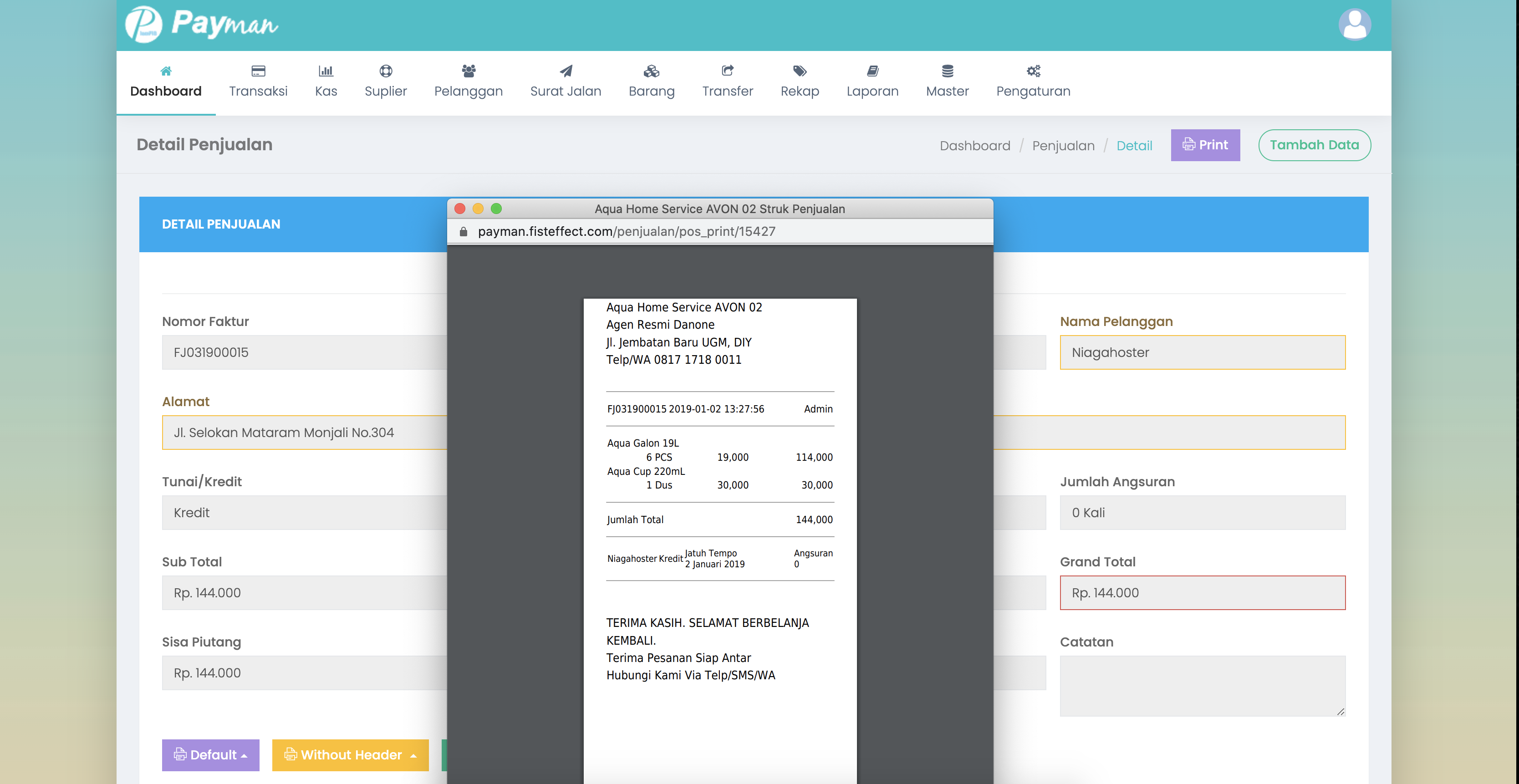Open Surat Jalan paper plane icon
1519x784 pixels.
(565, 71)
